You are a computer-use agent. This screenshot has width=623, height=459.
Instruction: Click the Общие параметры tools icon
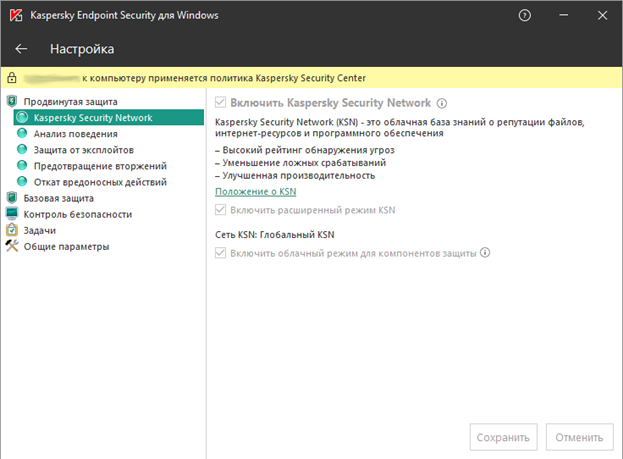(x=12, y=246)
